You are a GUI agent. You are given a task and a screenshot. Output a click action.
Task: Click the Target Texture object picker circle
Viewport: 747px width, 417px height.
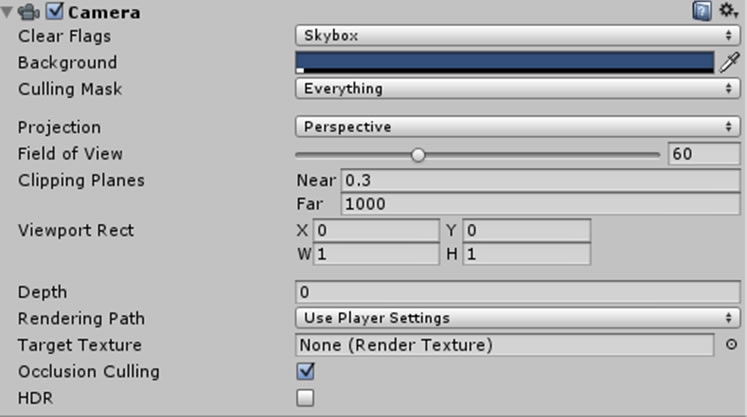tap(731, 345)
